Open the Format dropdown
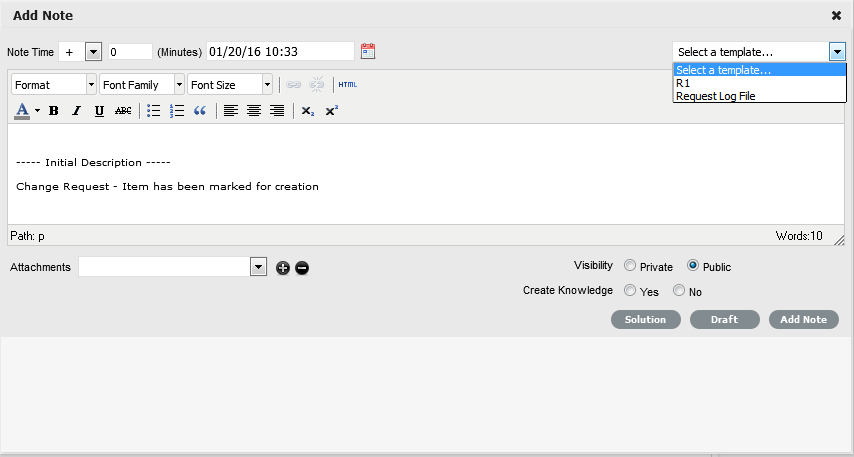The height and width of the screenshot is (457, 854). click(x=53, y=84)
